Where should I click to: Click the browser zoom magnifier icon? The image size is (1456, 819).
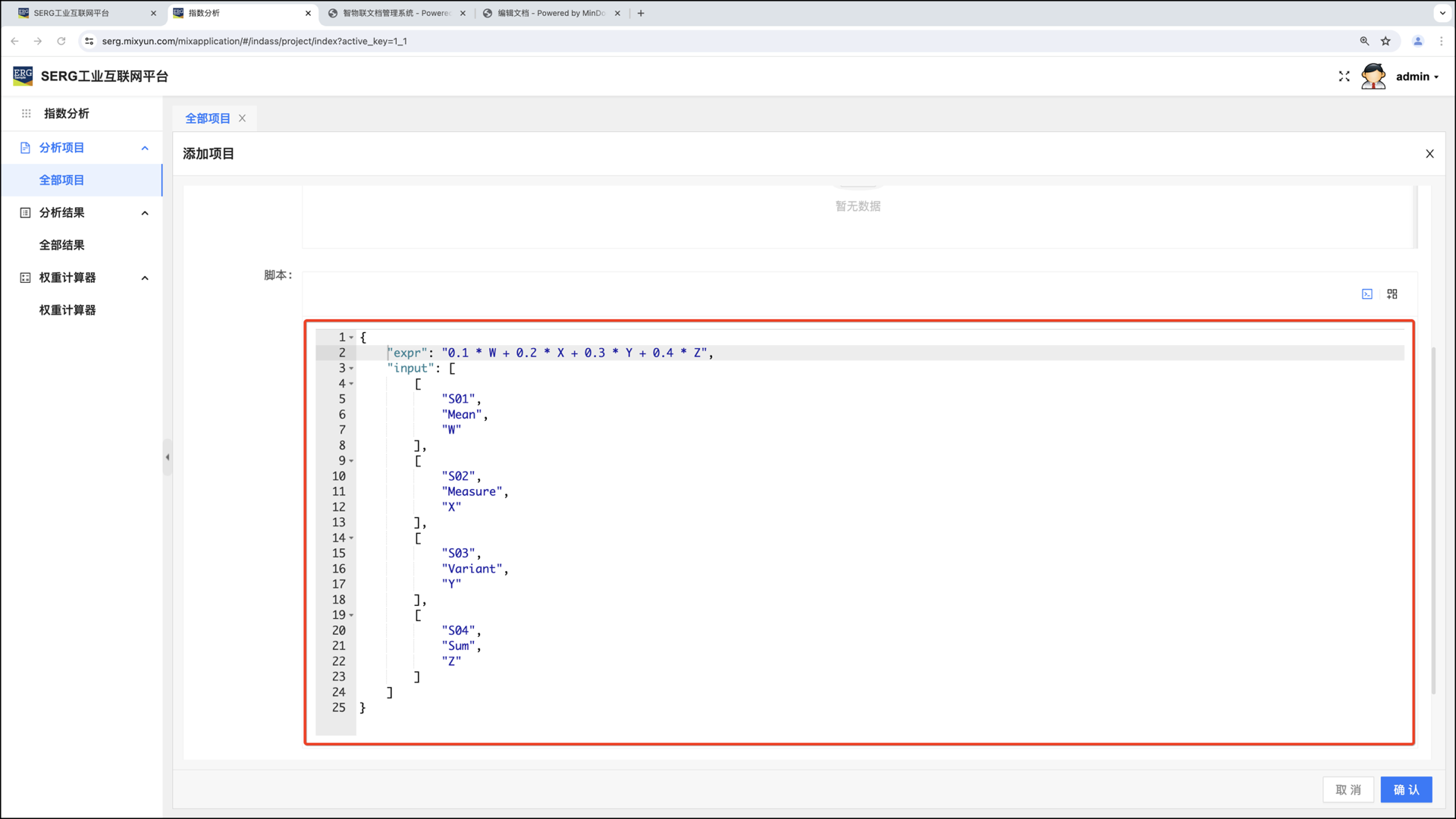1364,41
